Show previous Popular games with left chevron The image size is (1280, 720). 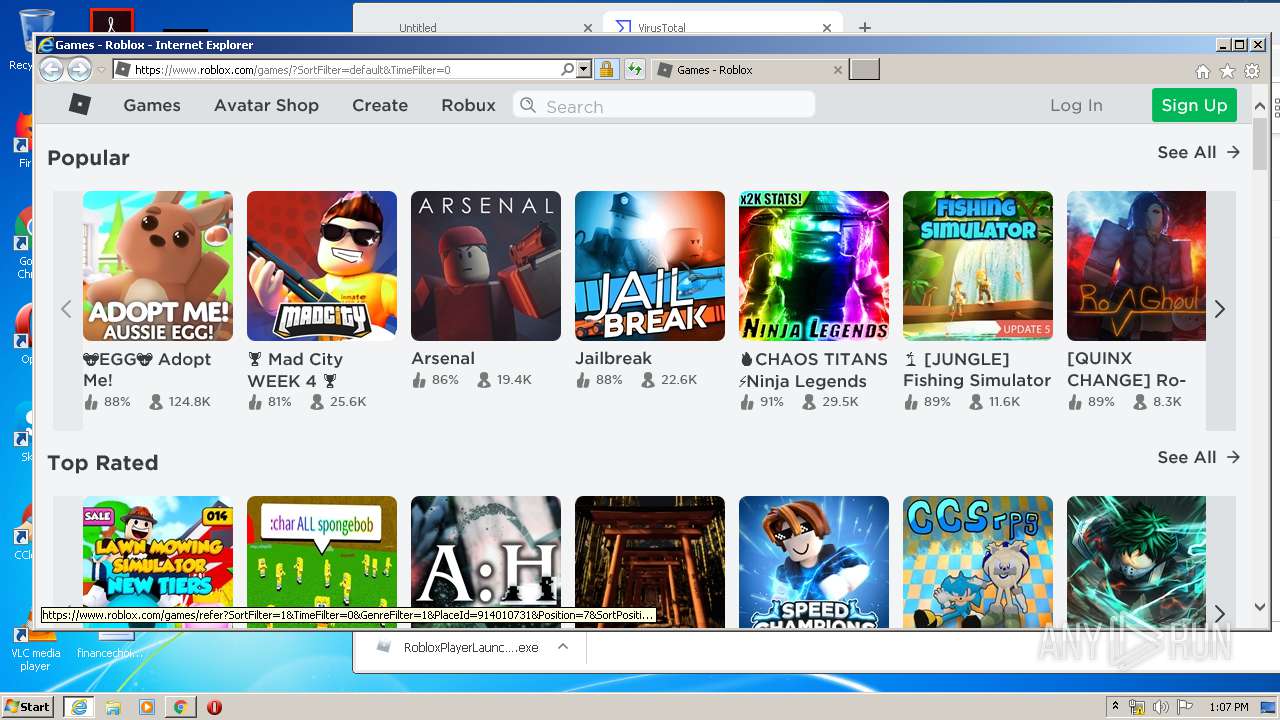[67, 309]
